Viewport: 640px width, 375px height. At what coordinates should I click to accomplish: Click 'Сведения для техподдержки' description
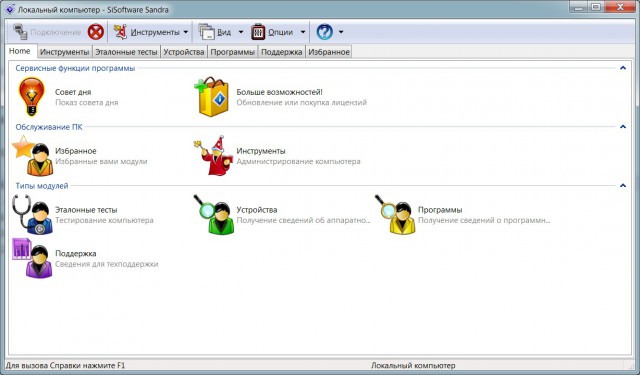107,264
